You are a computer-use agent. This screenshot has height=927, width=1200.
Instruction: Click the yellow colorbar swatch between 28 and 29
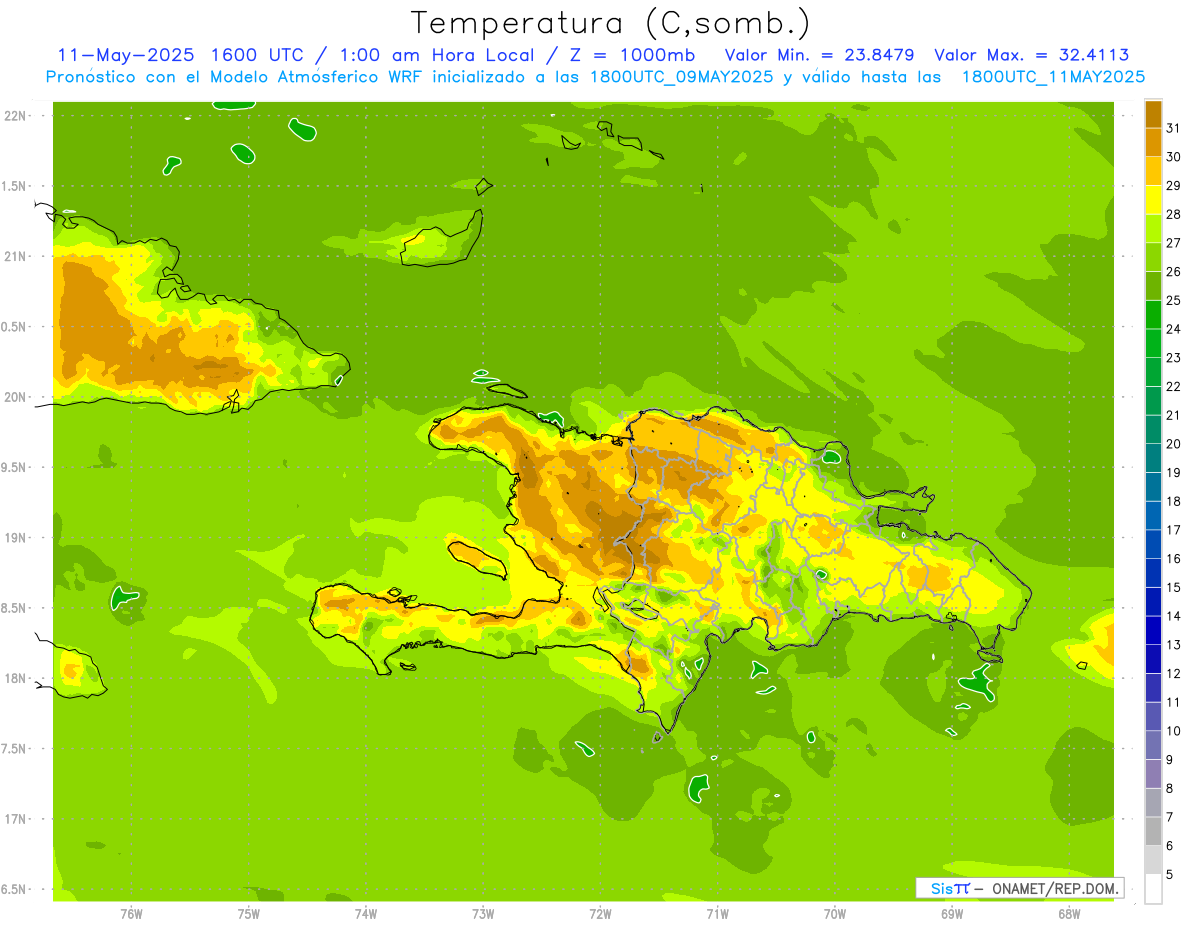1153,200
